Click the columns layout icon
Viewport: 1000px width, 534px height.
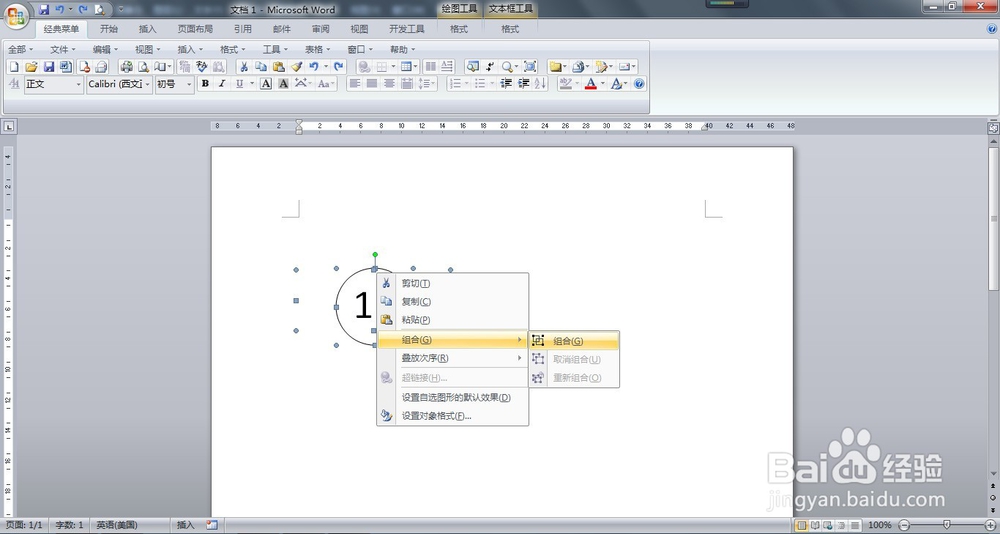click(x=430, y=66)
